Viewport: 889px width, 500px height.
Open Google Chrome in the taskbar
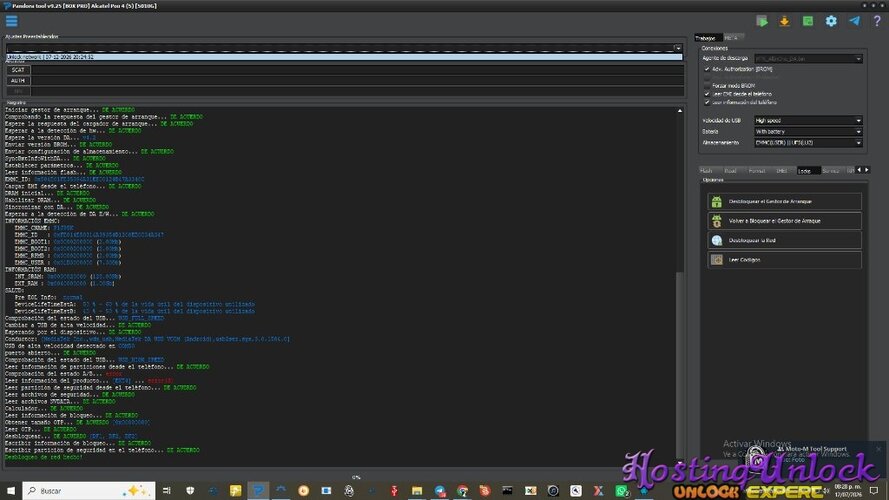click(x=463, y=490)
